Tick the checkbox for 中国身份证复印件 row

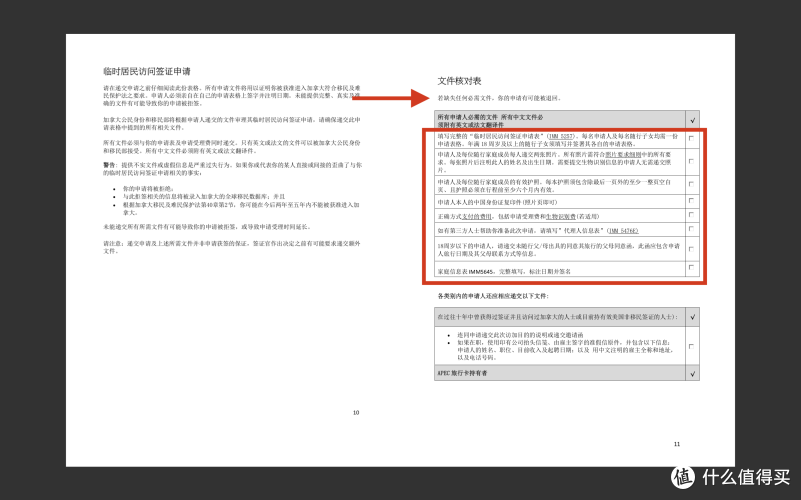point(691,200)
